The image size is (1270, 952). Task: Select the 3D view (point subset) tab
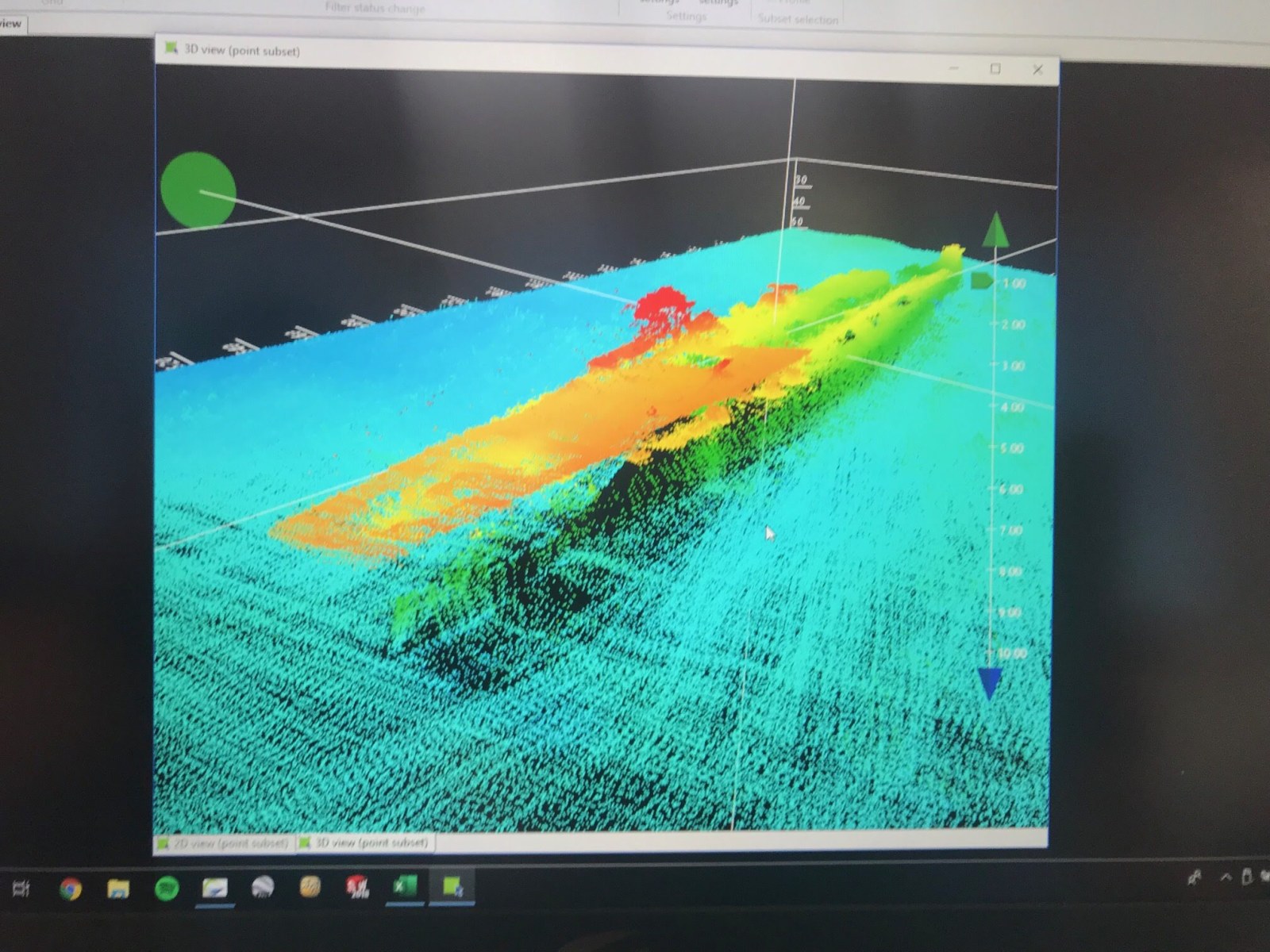coord(365,843)
